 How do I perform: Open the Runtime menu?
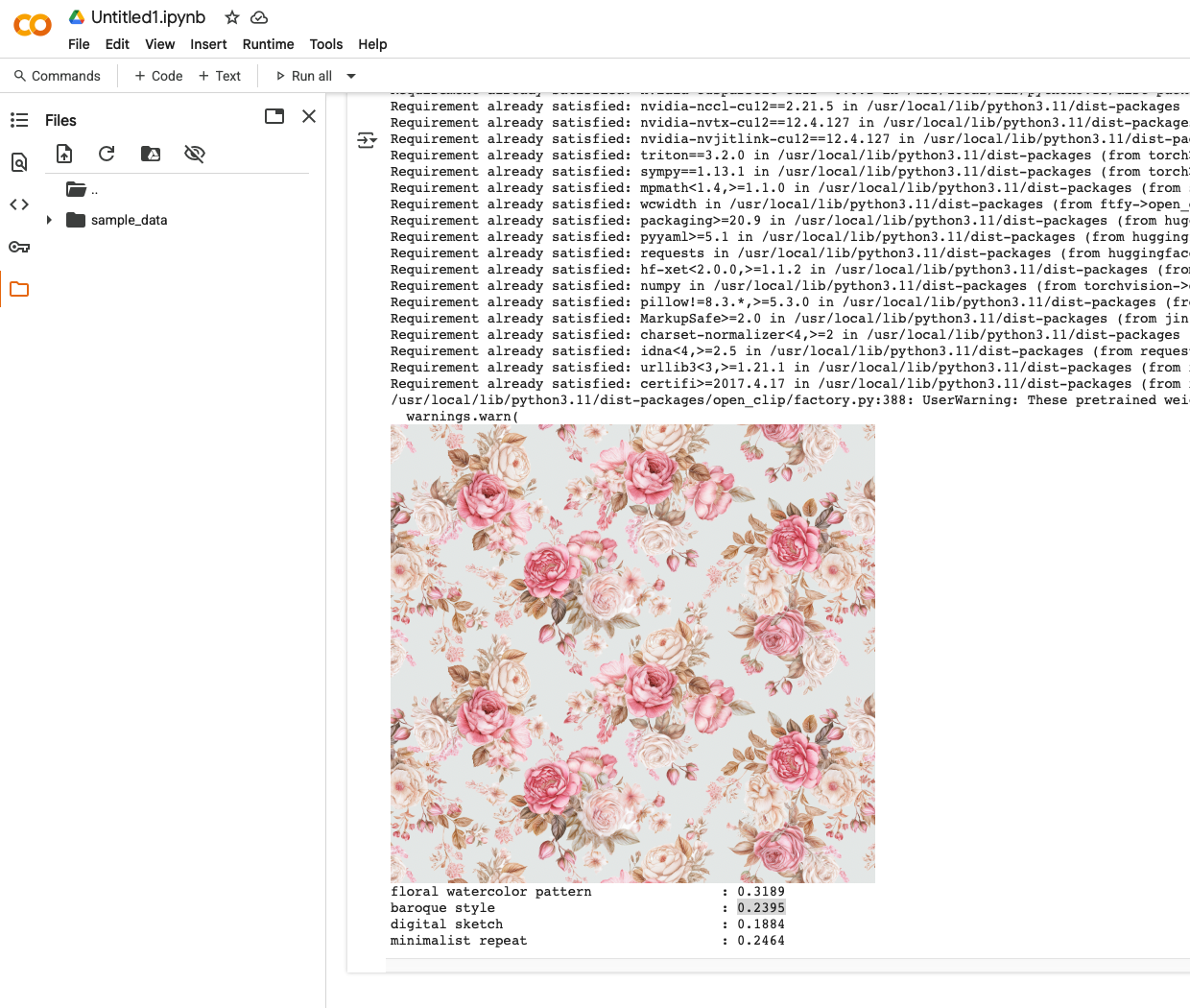[x=268, y=44]
